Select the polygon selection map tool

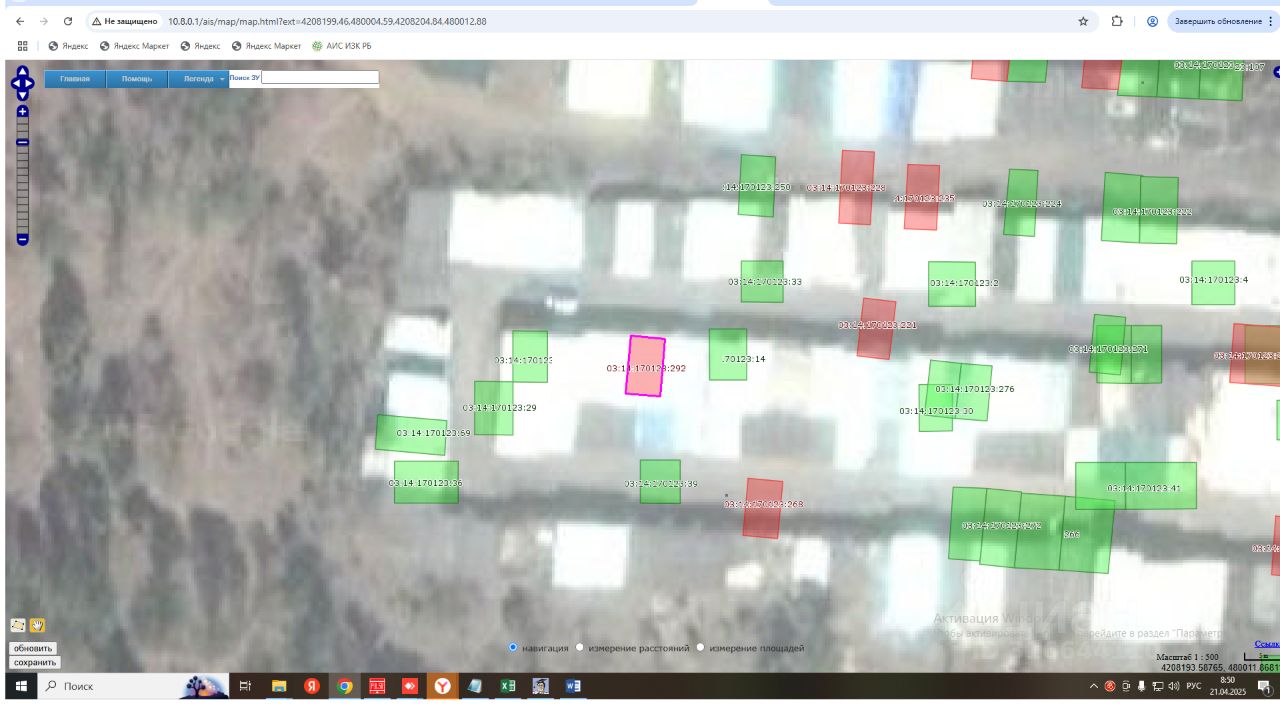point(18,625)
